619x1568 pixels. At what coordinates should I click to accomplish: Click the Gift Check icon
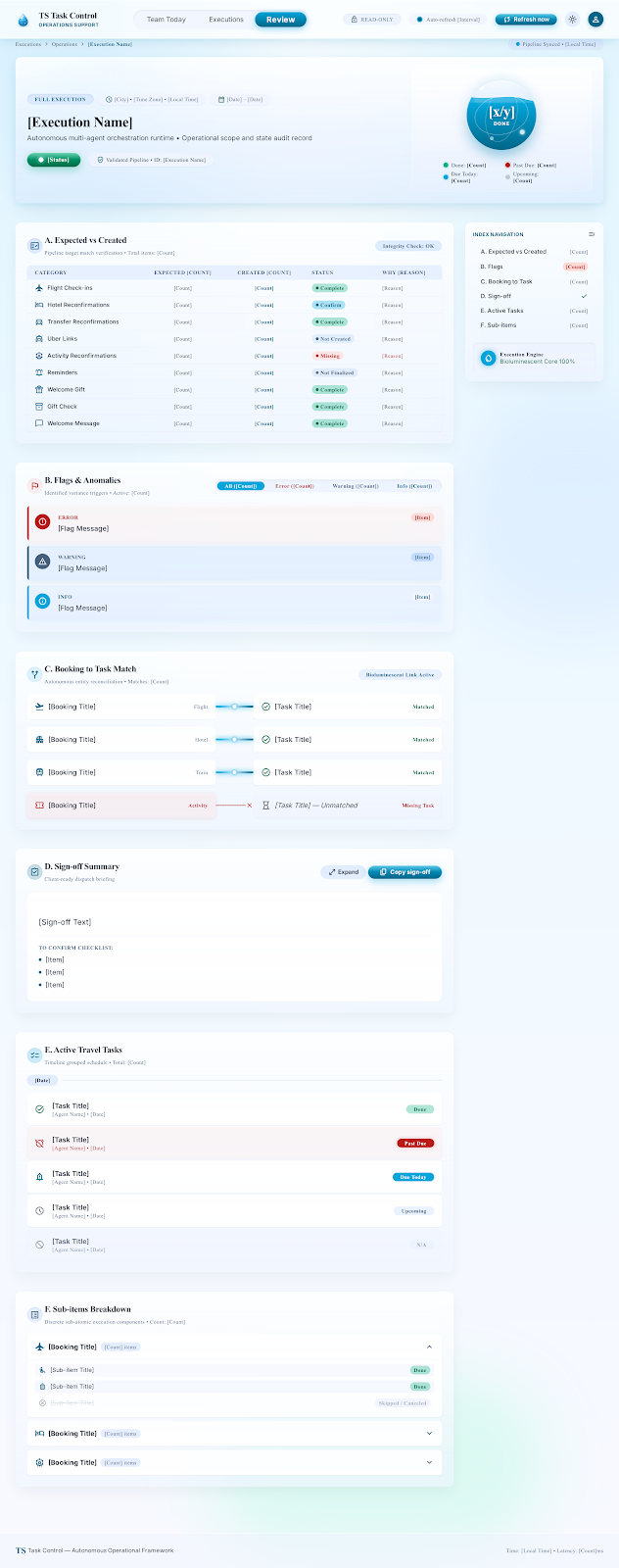point(39,407)
